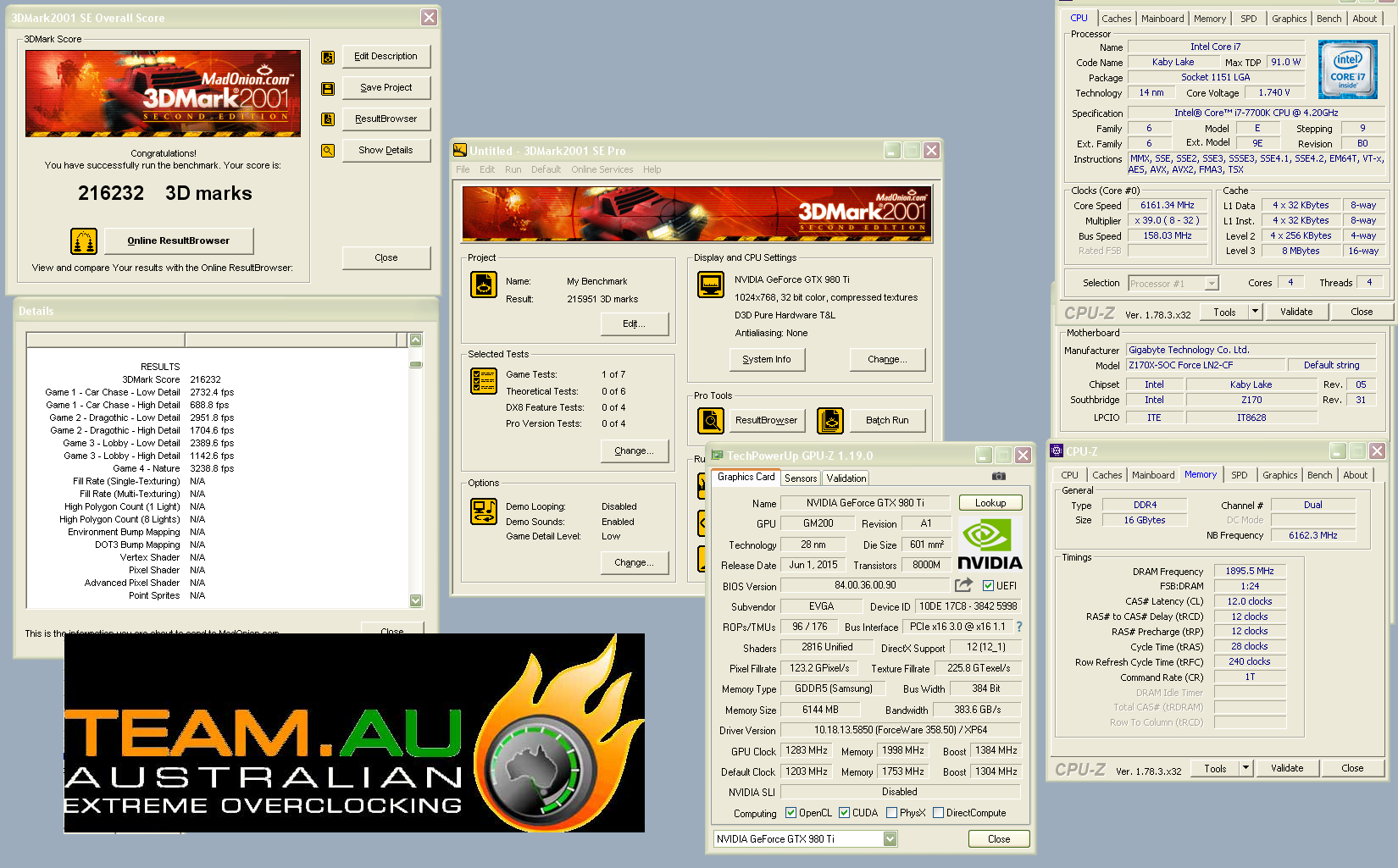Click Validate in the Memory CPU-Z window

tap(1287, 768)
